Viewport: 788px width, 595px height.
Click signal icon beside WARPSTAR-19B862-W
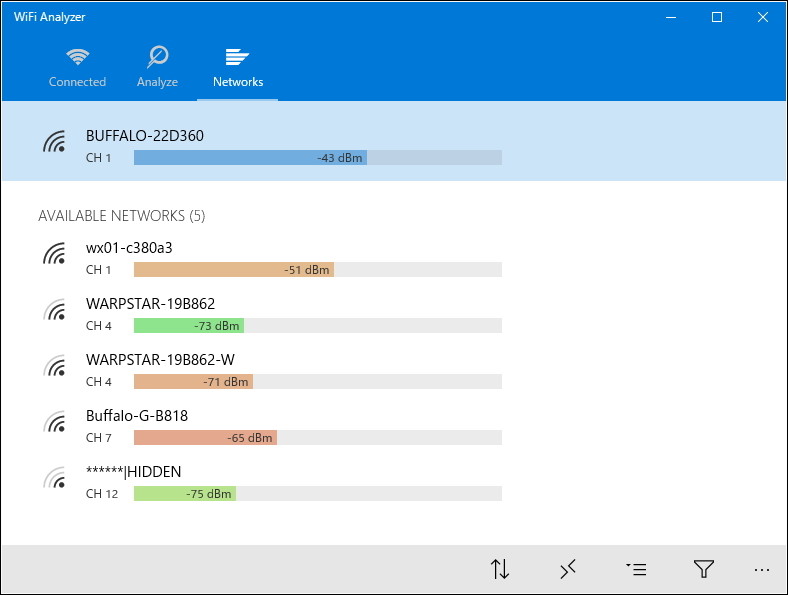55,365
